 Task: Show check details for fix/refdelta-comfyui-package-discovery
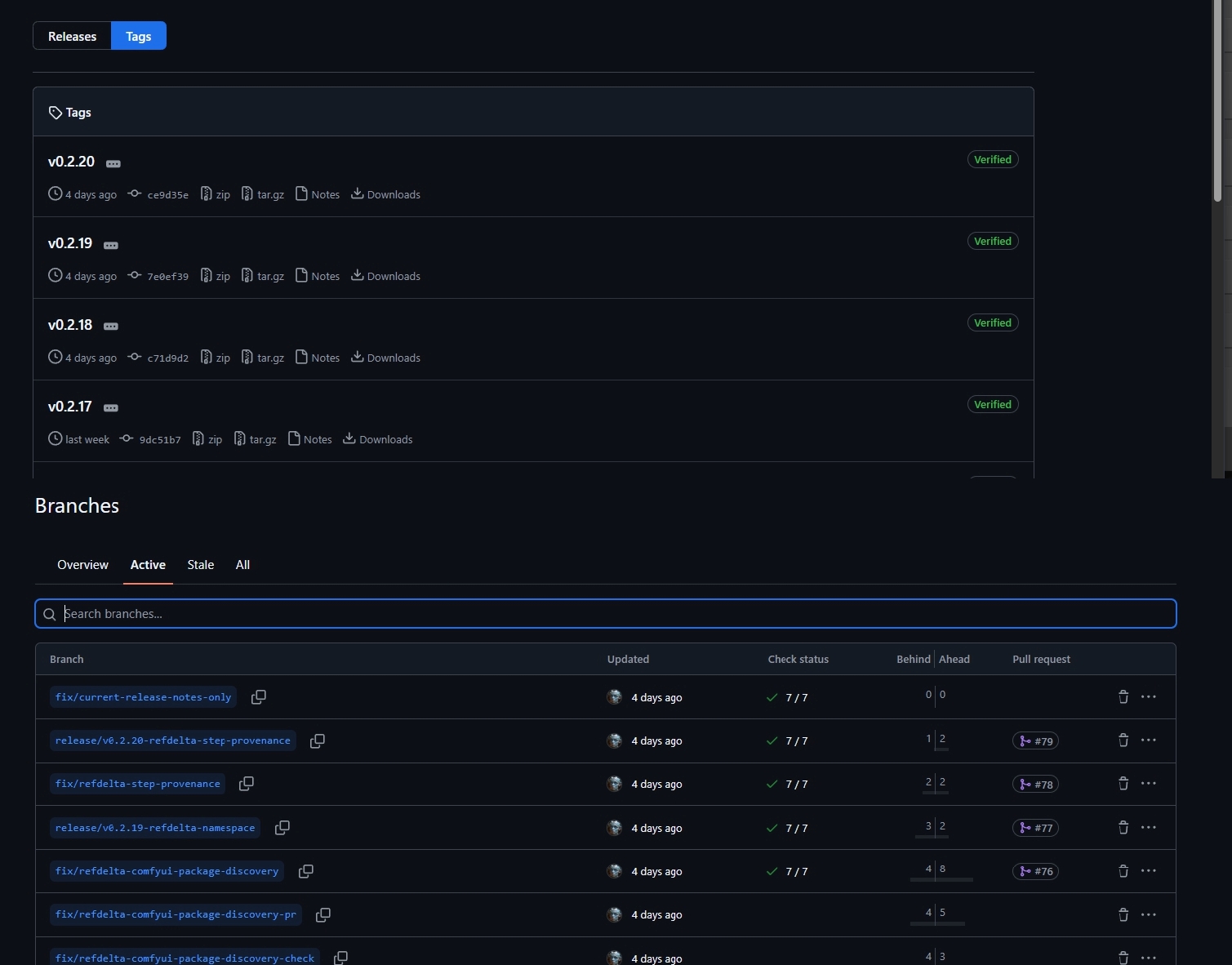[787, 872]
